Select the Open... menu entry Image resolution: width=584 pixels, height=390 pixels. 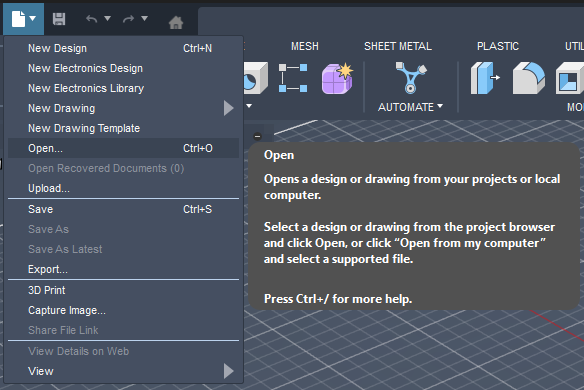[123, 148]
